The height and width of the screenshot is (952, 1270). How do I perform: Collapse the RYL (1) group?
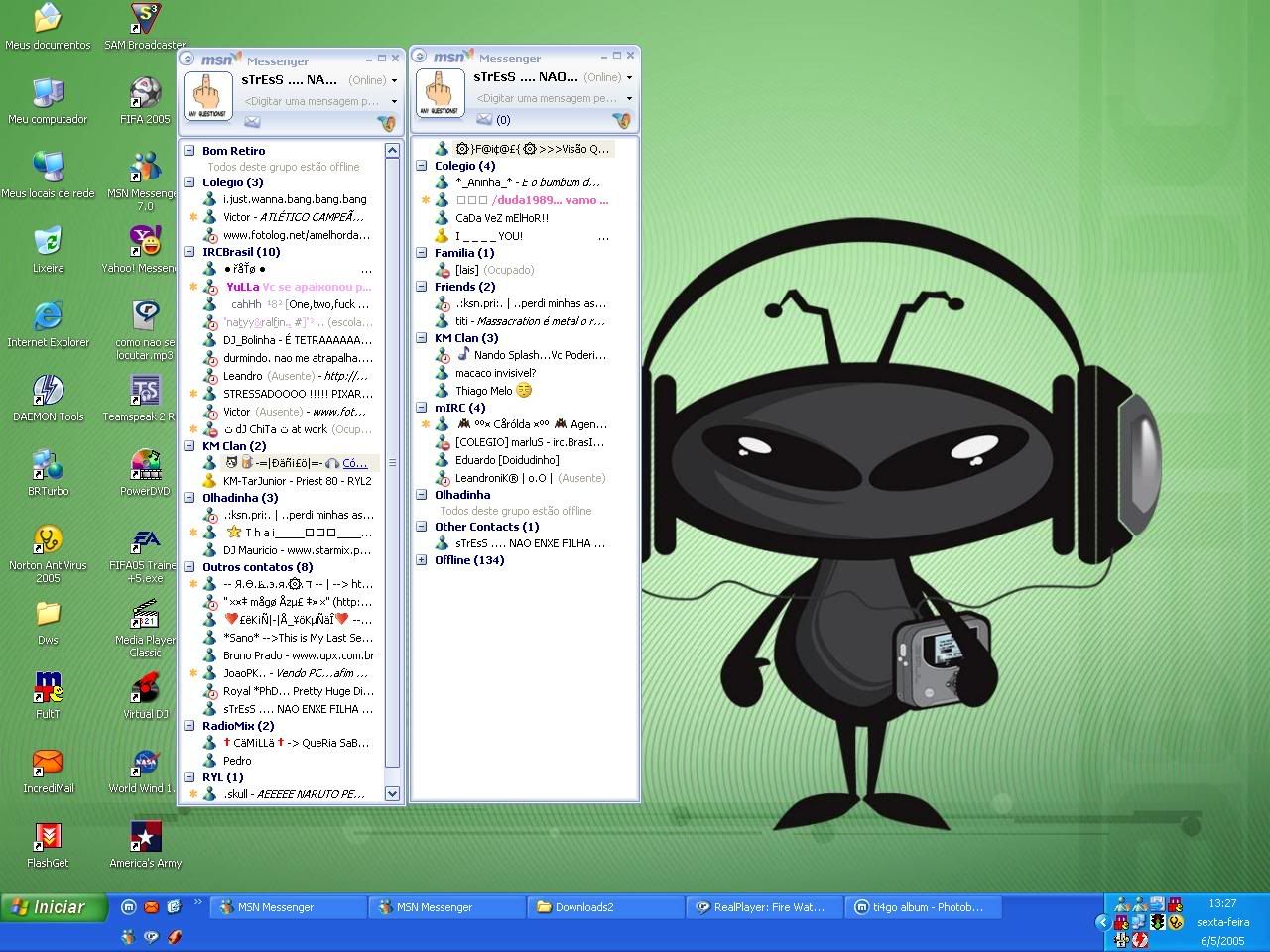189,777
